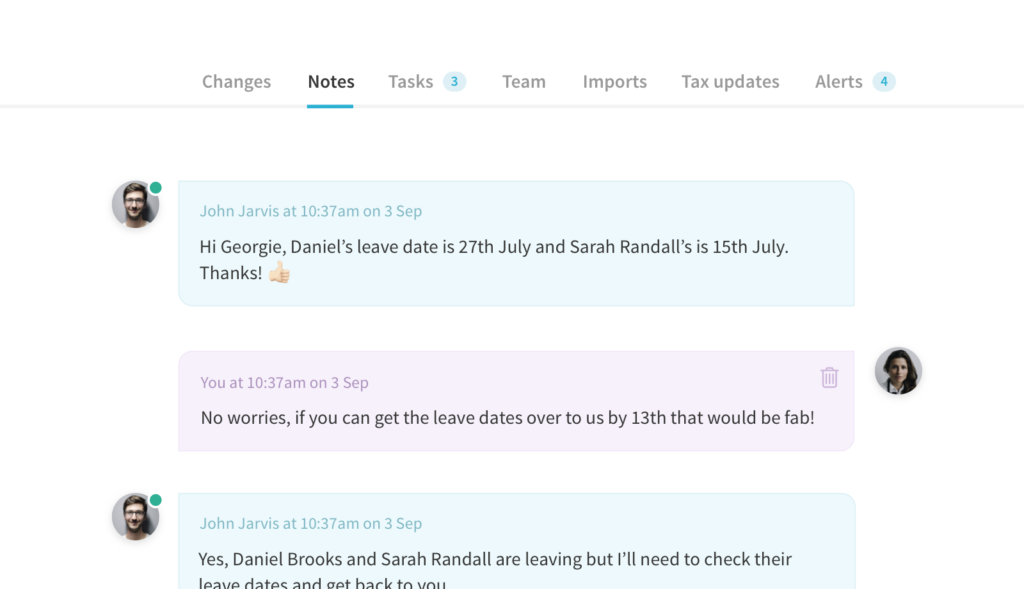Open the Imports tab

(x=614, y=82)
